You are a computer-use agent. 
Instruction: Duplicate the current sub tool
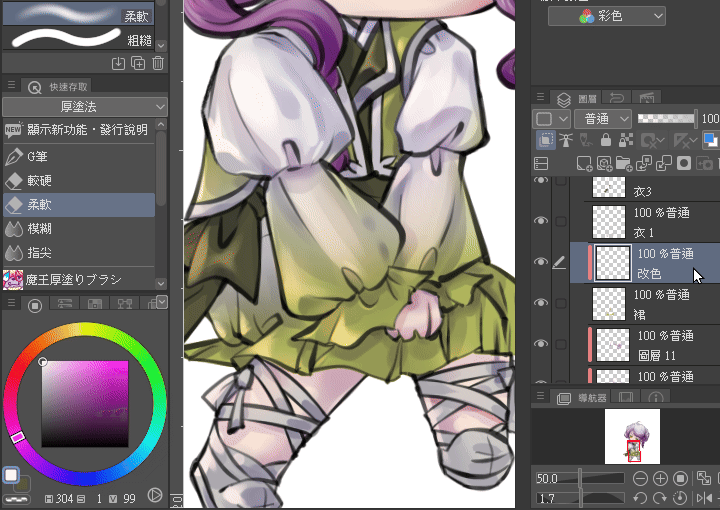click(x=138, y=63)
